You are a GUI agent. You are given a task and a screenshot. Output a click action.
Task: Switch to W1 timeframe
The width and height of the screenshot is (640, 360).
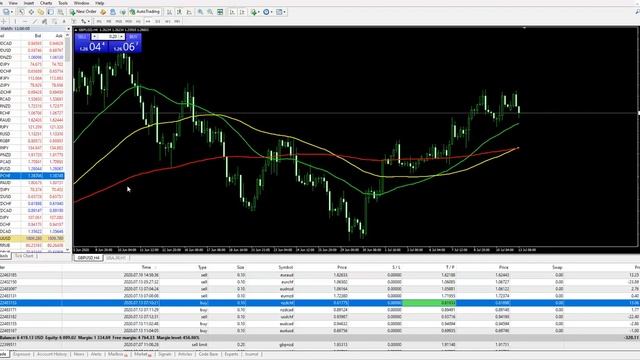pyautogui.click(x=167, y=21)
